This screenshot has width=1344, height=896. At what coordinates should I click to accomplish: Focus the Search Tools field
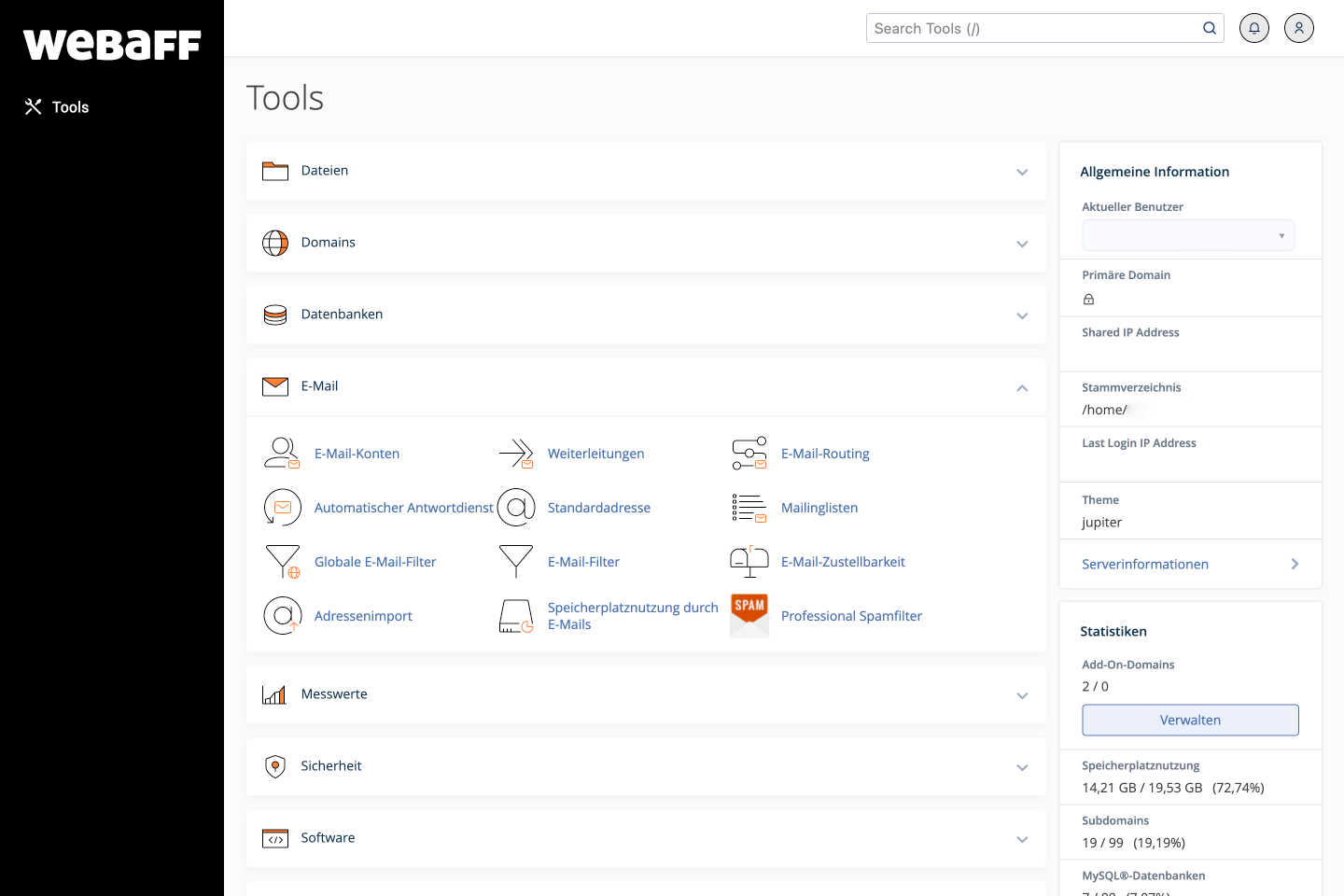(1034, 28)
